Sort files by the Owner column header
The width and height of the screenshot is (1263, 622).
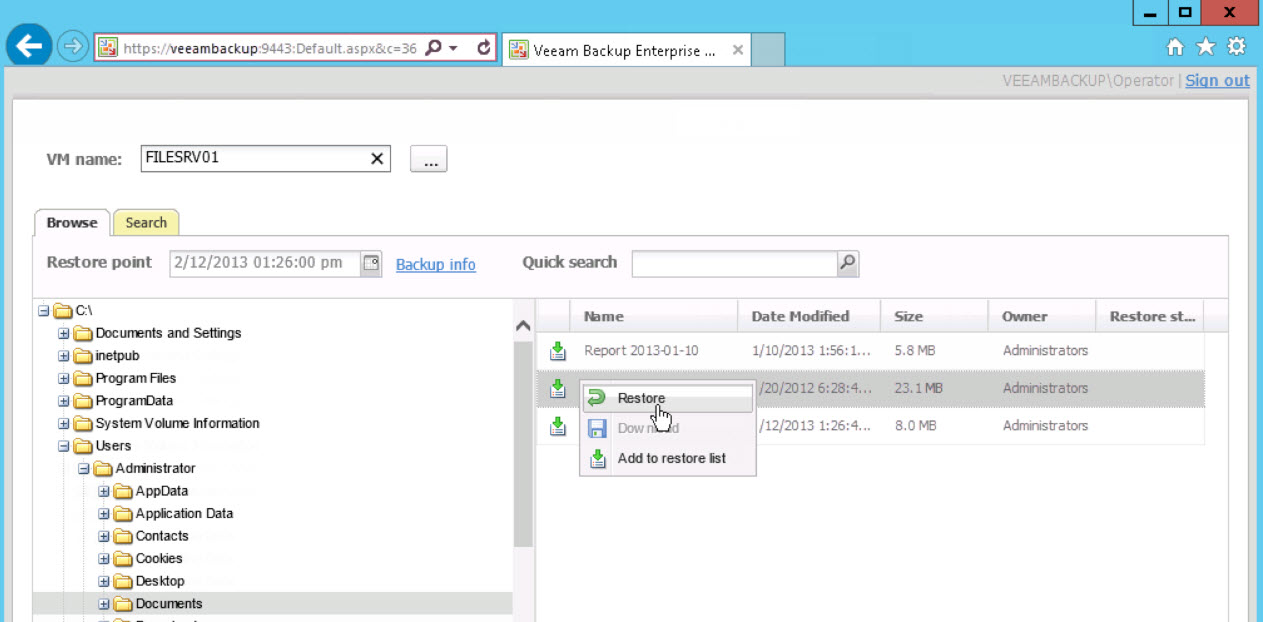point(1042,316)
